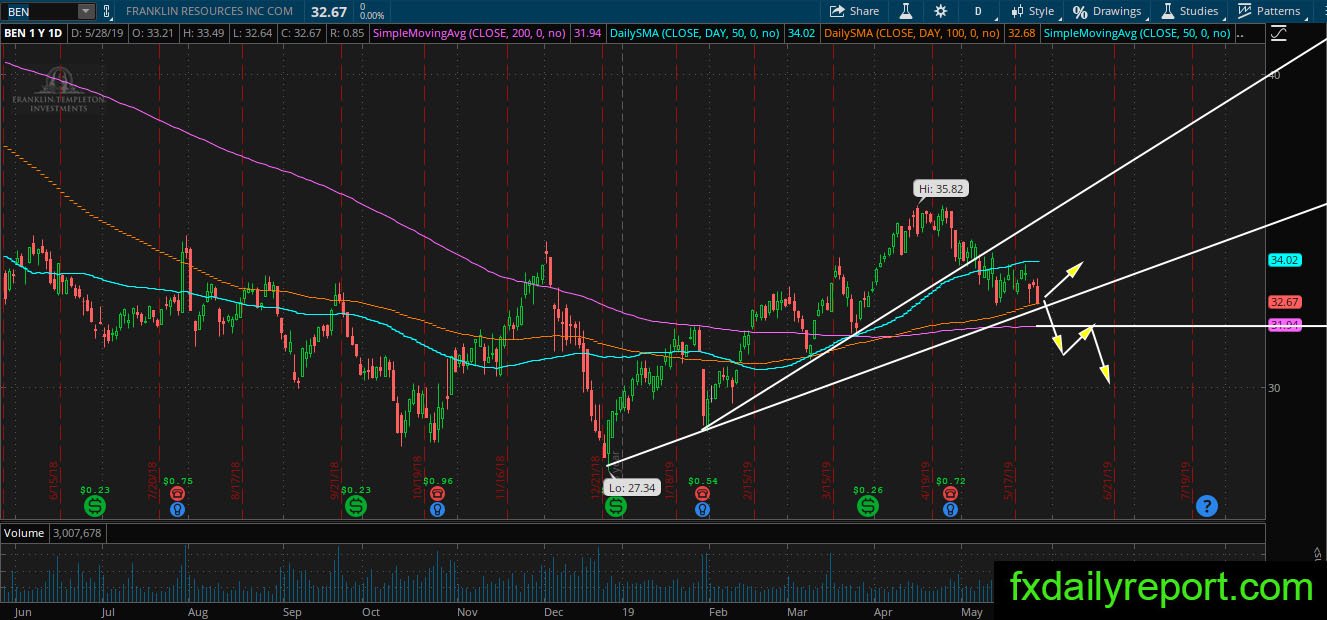Click the 34.02 cyan price axis label
1327x620 pixels.
[x=1284, y=260]
